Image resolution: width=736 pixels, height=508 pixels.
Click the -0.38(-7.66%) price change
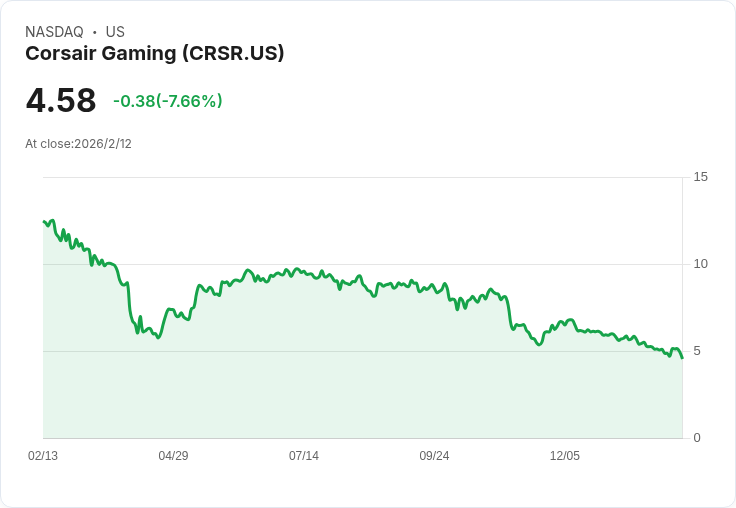coord(168,101)
